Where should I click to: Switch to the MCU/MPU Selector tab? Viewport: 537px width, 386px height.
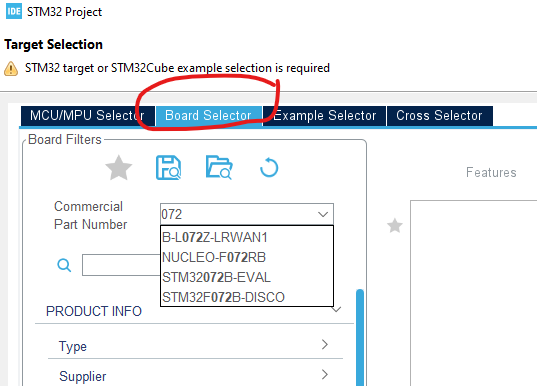pyautogui.click(x=87, y=116)
